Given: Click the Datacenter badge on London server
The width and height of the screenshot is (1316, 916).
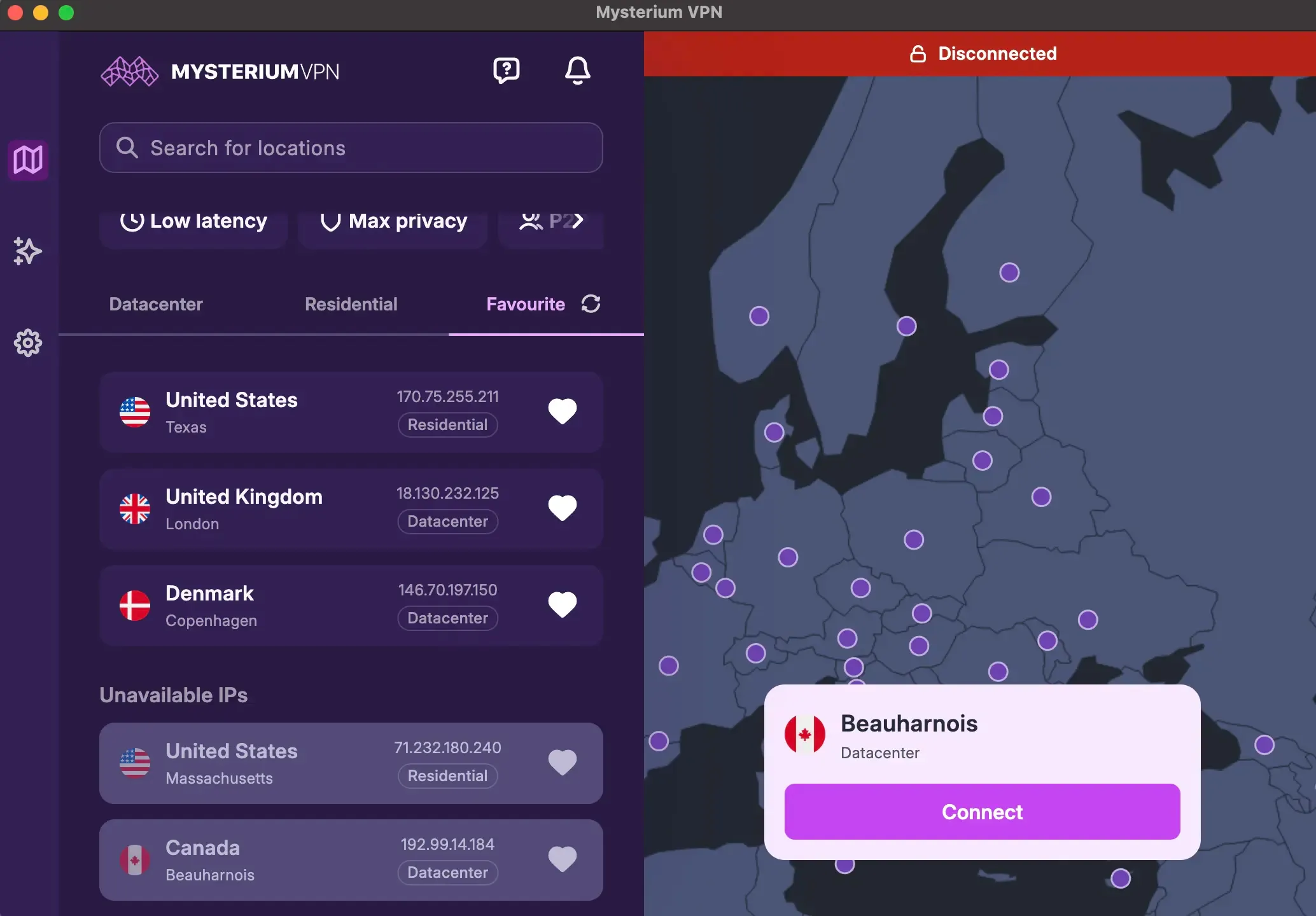Looking at the screenshot, I should [448, 522].
